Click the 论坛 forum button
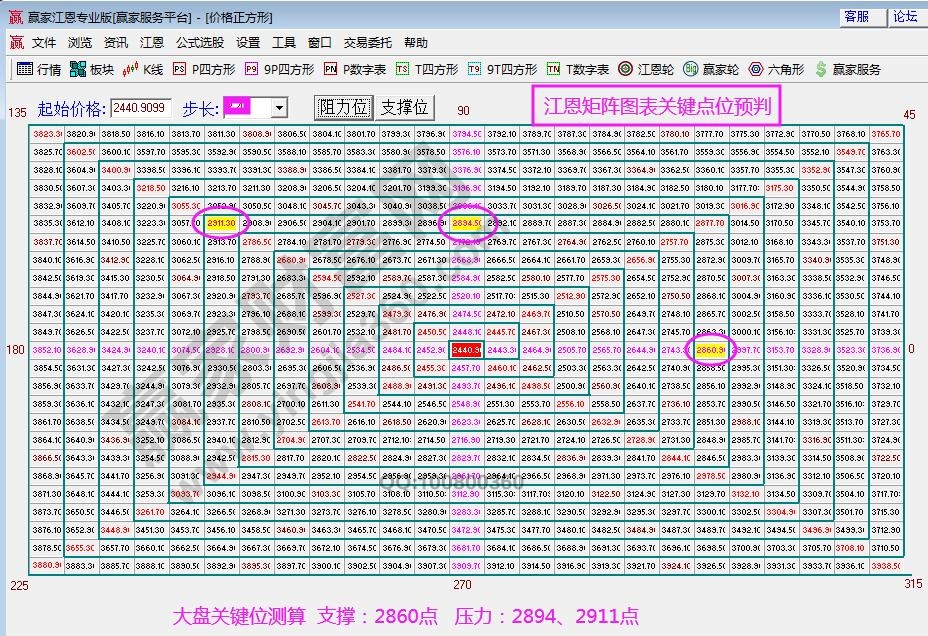 point(906,17)
